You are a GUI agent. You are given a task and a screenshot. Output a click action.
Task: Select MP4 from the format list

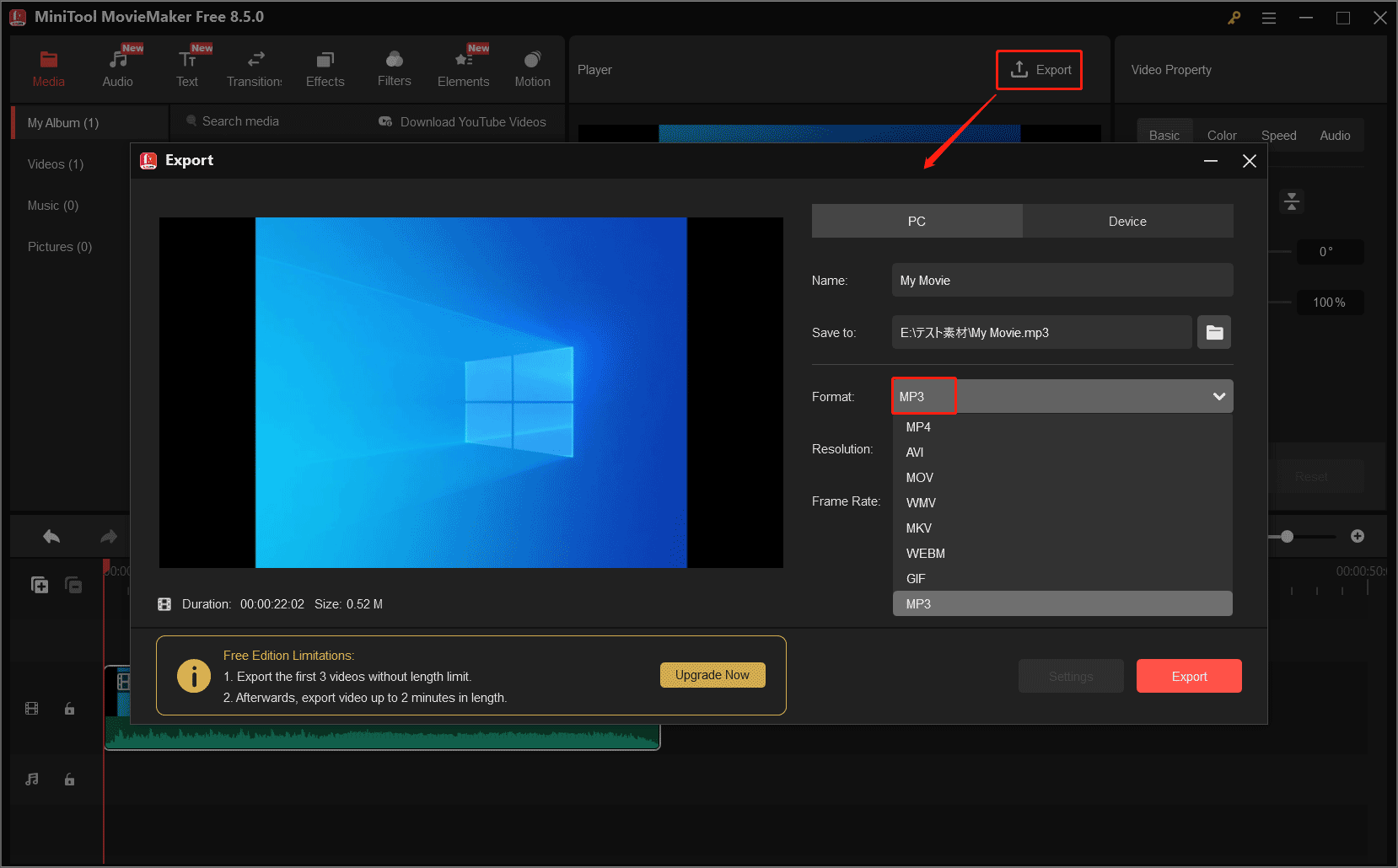pos(917,426)
